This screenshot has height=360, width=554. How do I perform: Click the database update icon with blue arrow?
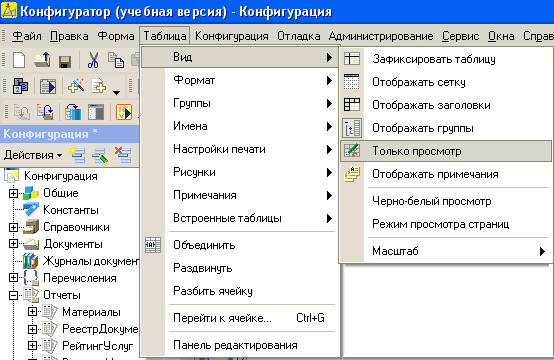coord(73,112)
